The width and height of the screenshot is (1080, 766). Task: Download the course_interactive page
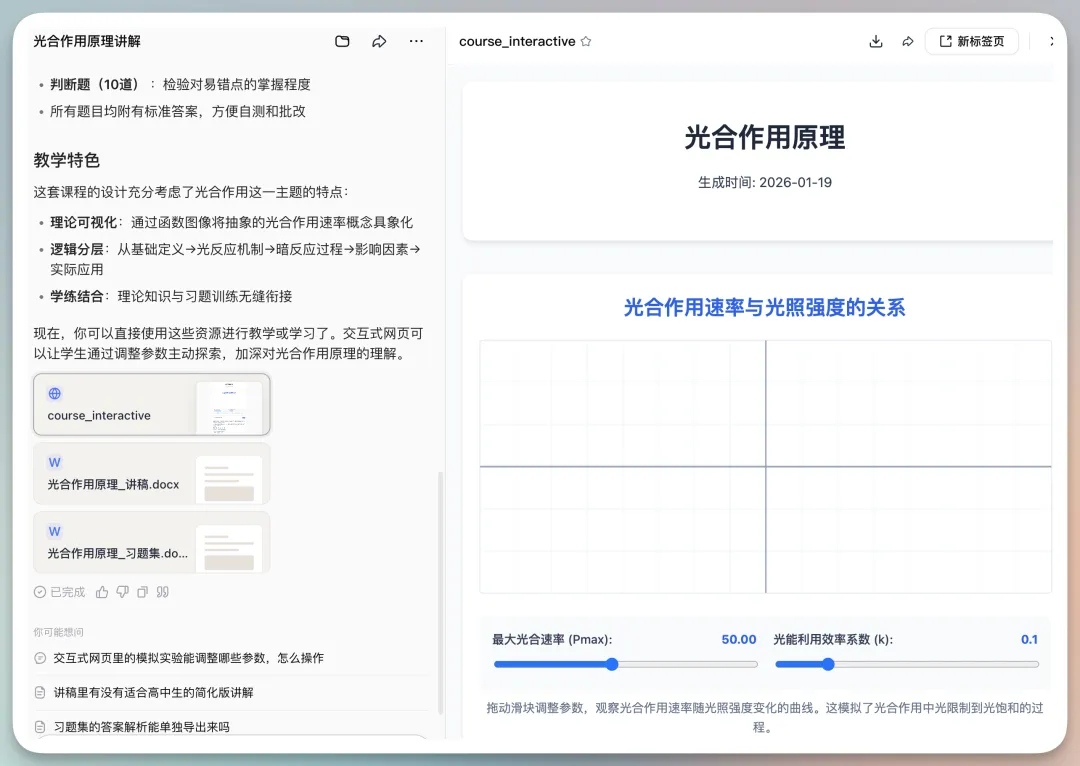[876, 42]
